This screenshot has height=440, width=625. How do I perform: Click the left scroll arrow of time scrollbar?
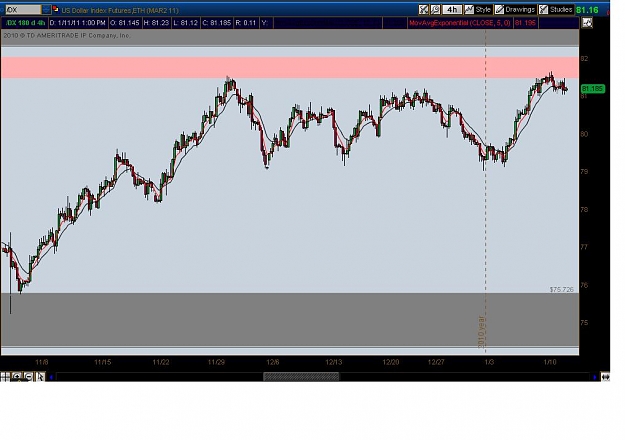click(51, 377)
